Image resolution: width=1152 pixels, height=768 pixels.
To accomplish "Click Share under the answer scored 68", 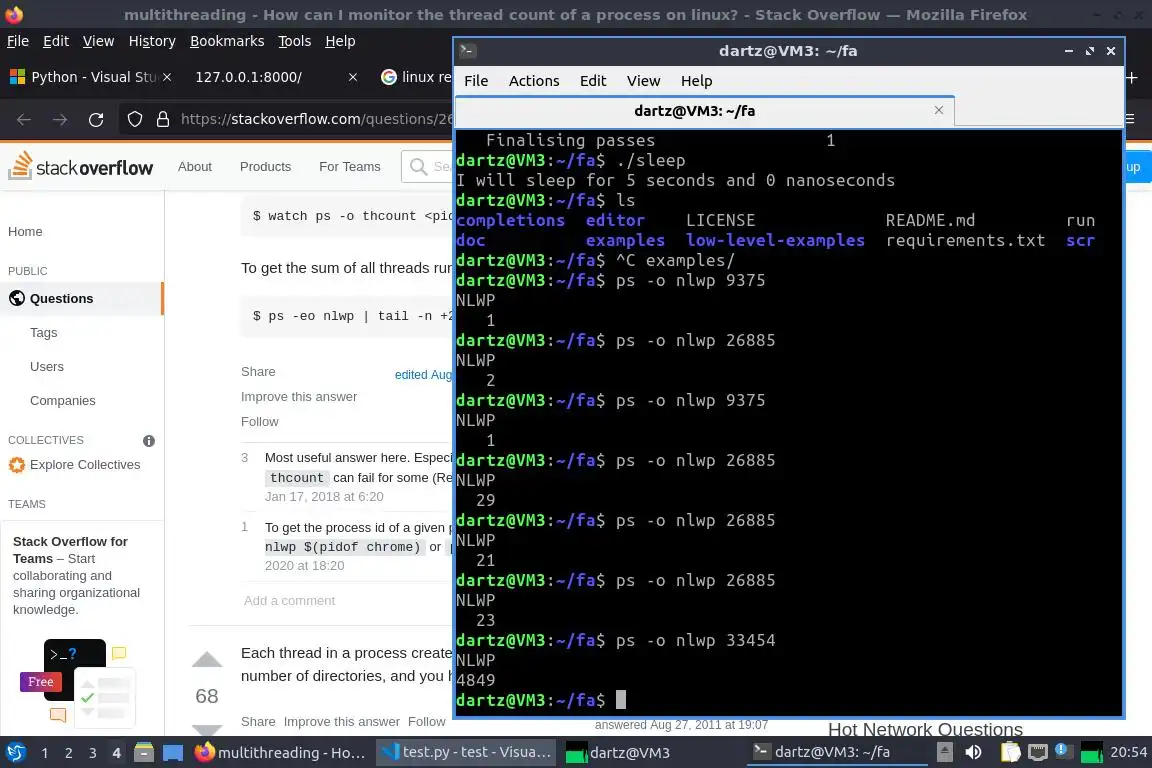I will 258,722.
